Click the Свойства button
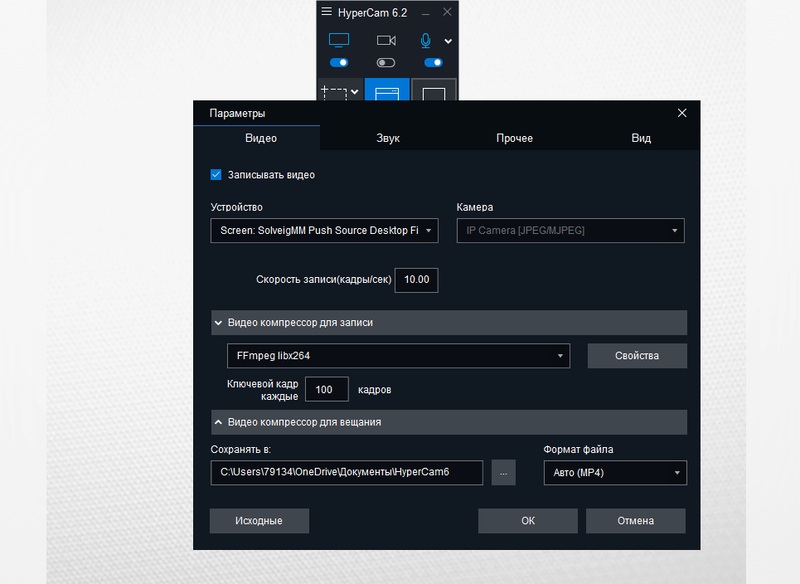Image resolution: width=800 pixels, height=584 pixels. [637, 356]
